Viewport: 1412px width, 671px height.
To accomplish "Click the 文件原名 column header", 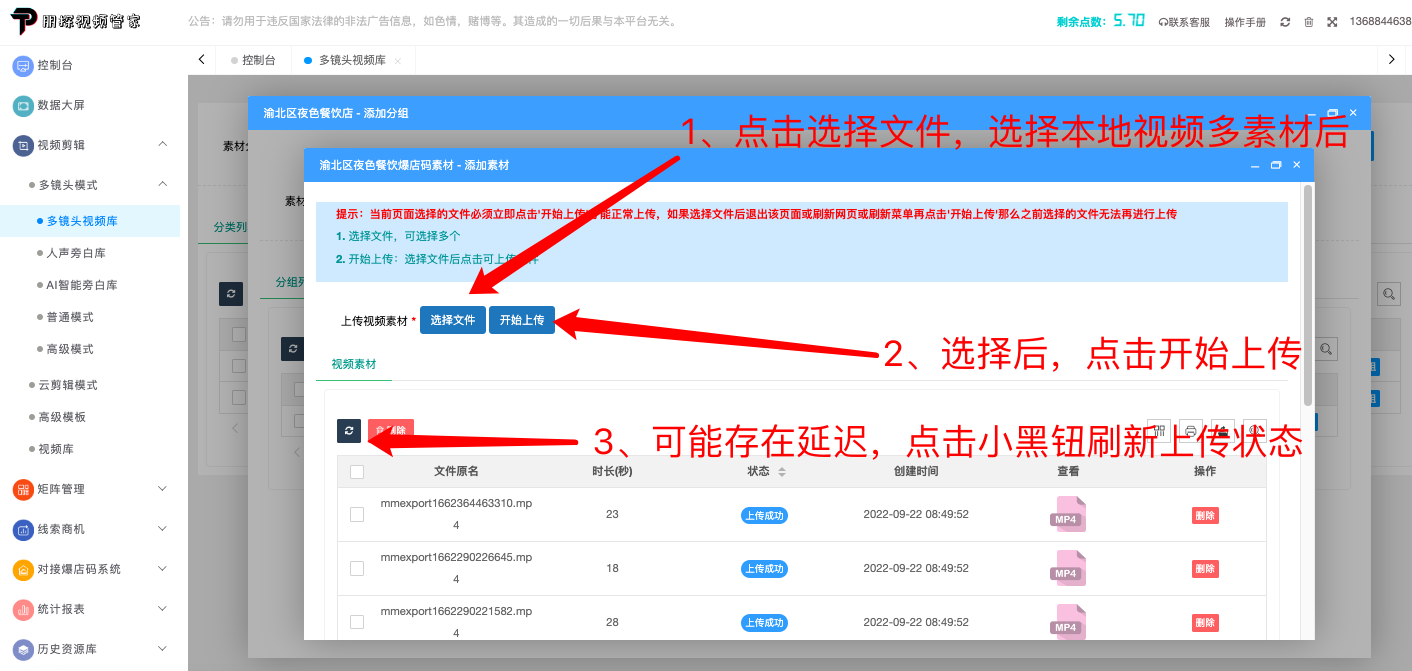I will tap(456, 471).
